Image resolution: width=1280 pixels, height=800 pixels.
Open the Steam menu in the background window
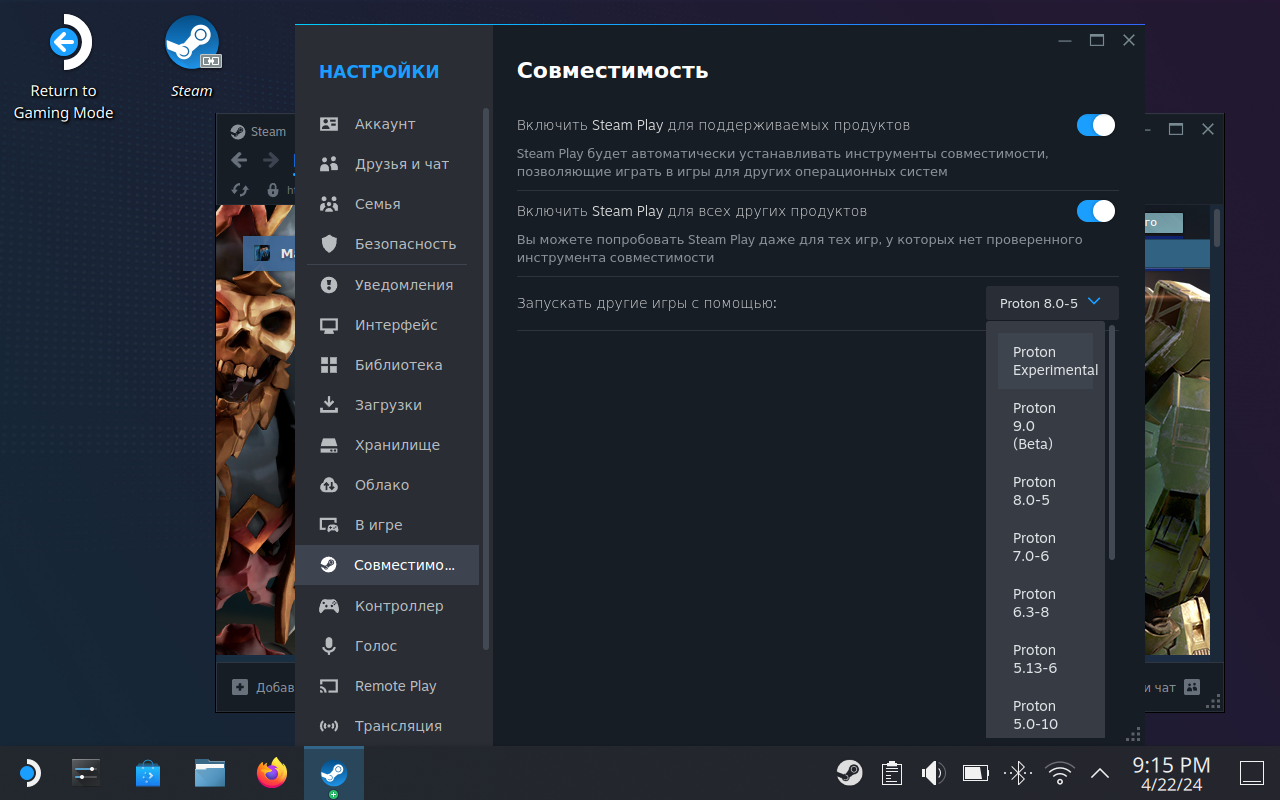coord(258,131)
